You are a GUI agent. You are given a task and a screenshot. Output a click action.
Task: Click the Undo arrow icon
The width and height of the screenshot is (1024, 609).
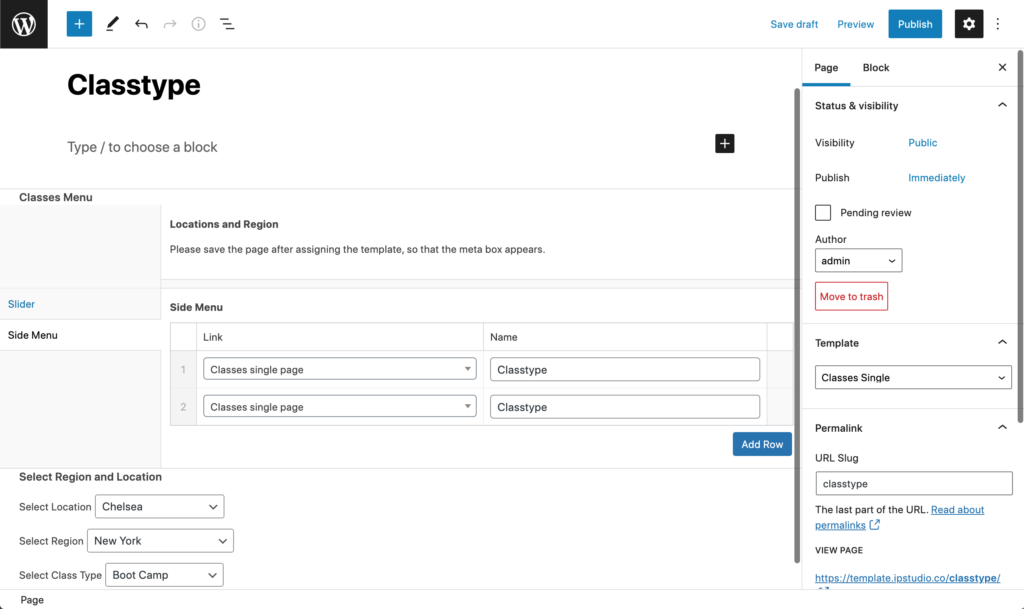(x=141, y=24)
